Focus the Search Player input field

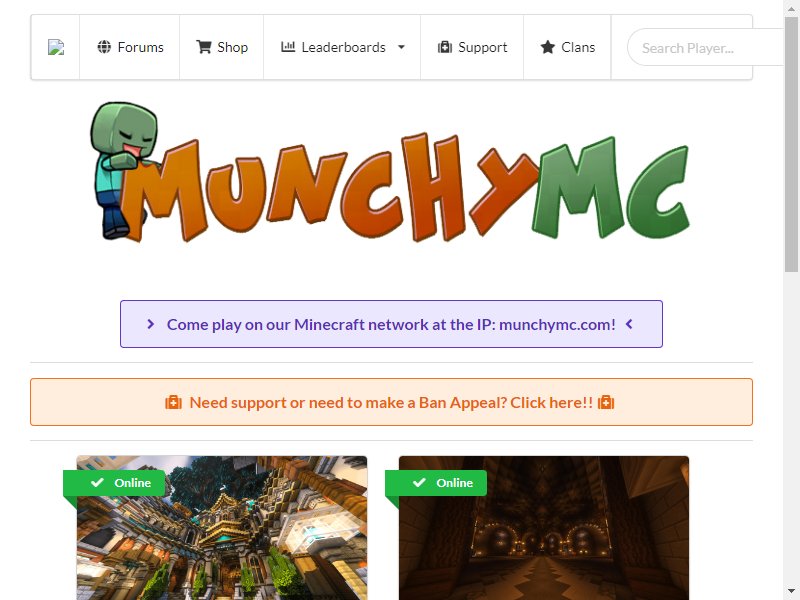click(706, 47)
